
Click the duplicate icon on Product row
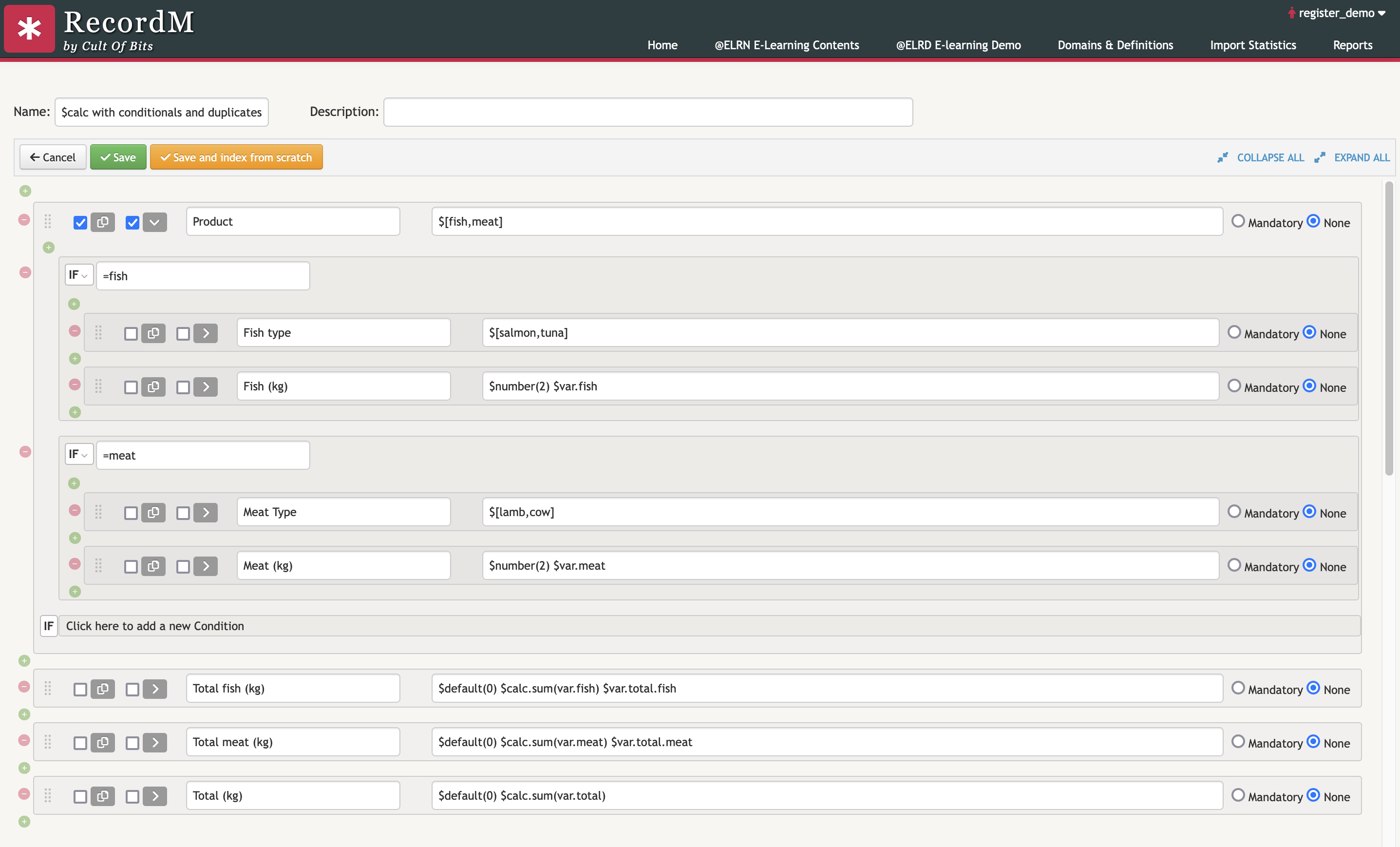[103, 222]
